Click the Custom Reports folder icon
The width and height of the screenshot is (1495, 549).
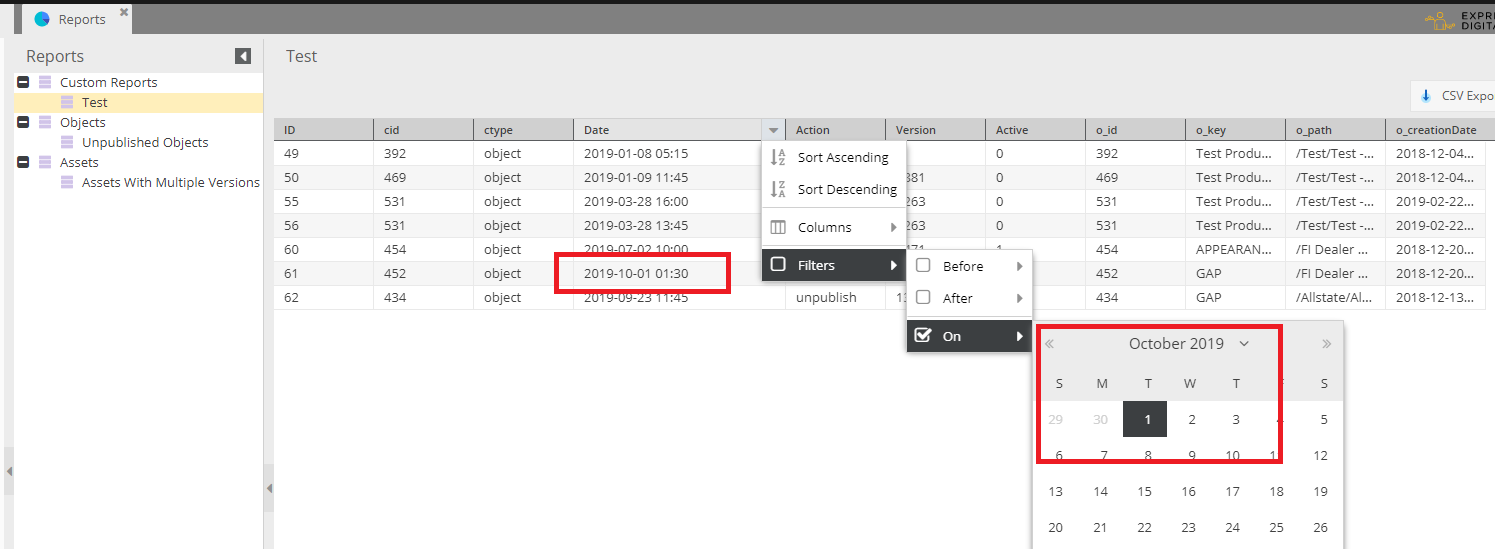point(45,82)
